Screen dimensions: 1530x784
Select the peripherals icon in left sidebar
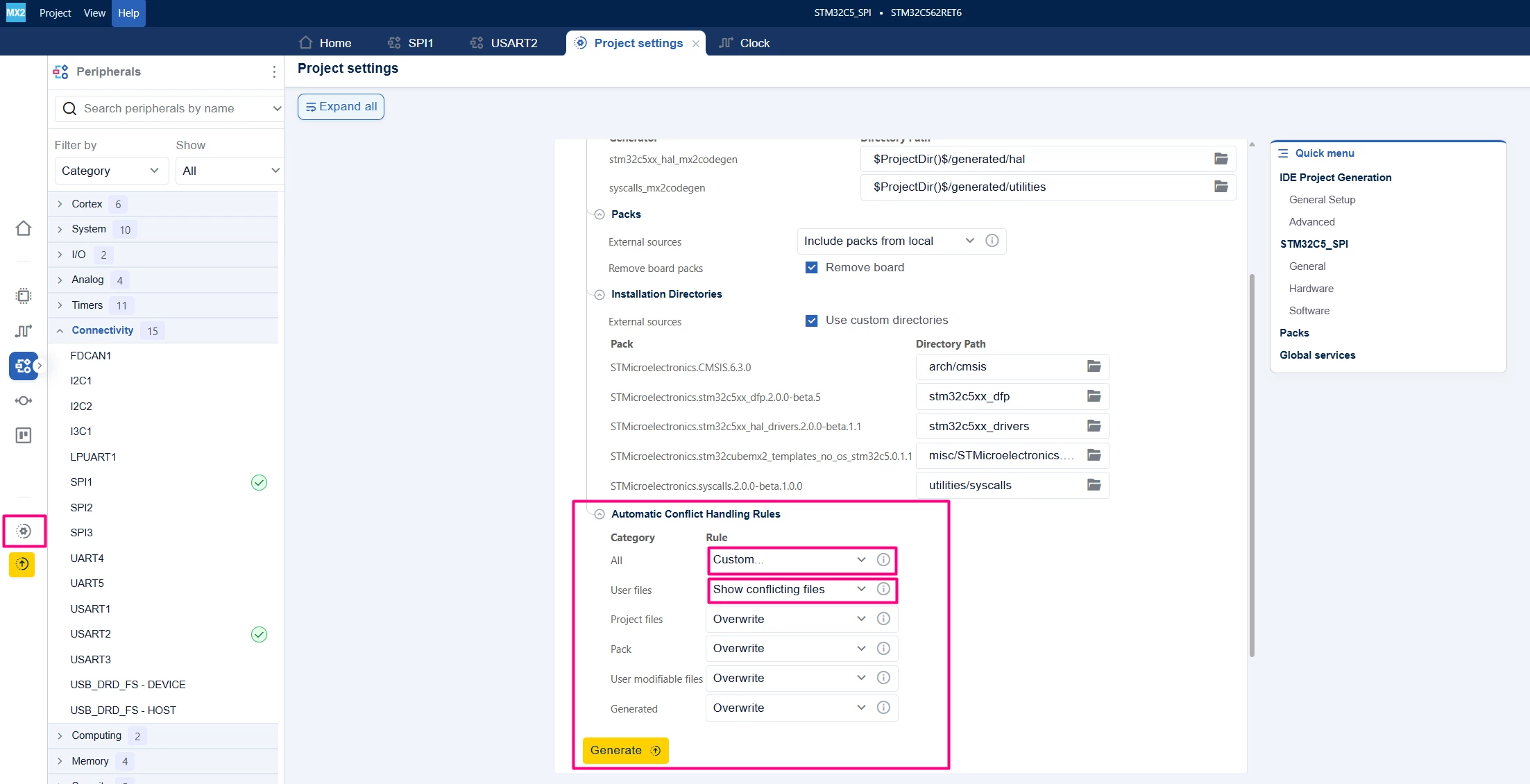23,366
